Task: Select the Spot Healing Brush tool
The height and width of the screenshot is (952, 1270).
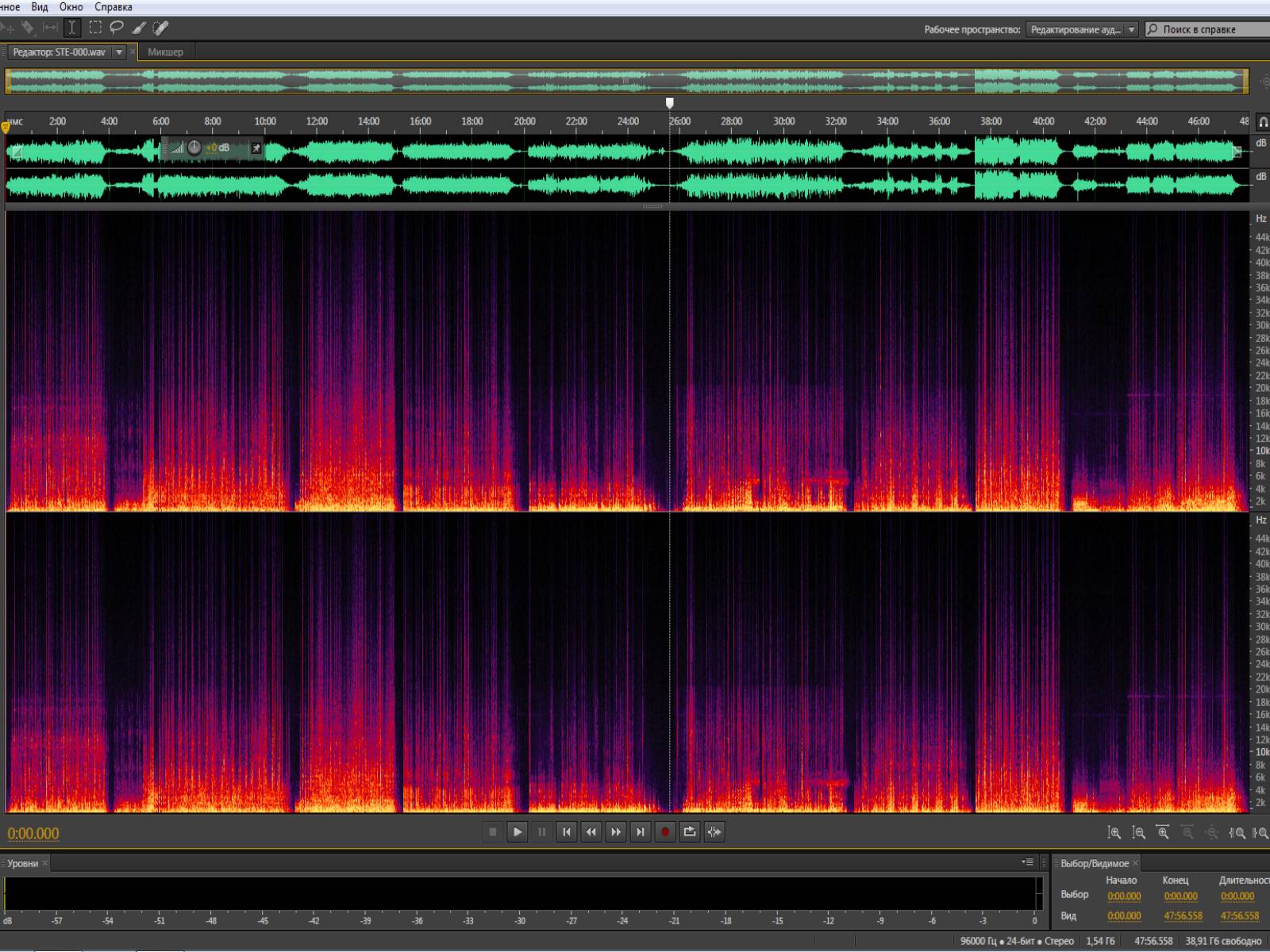Action: (160, 28)
